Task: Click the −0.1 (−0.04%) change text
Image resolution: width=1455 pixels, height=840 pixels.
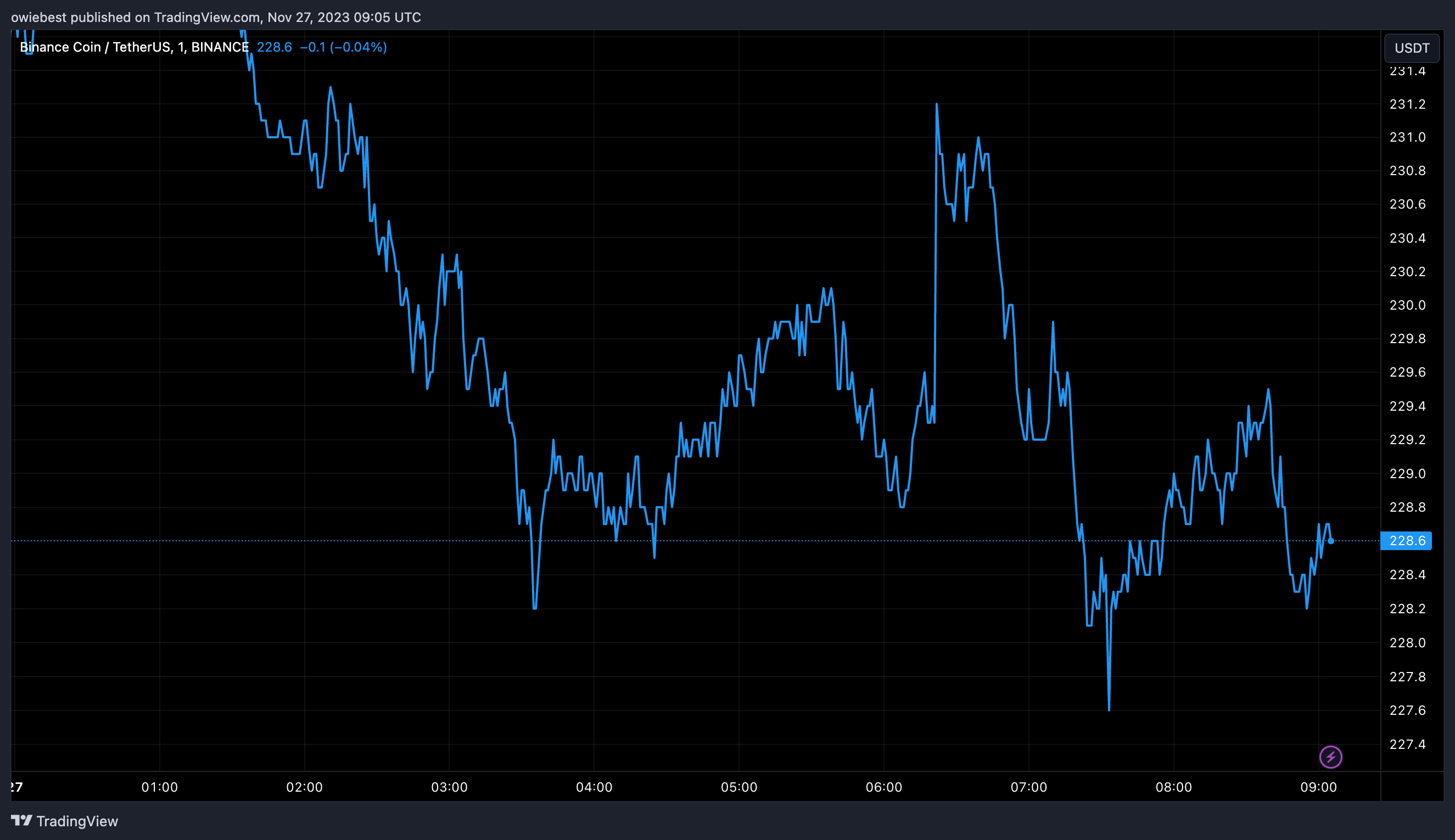Action: pyautogui.click(x=343, y=47)
